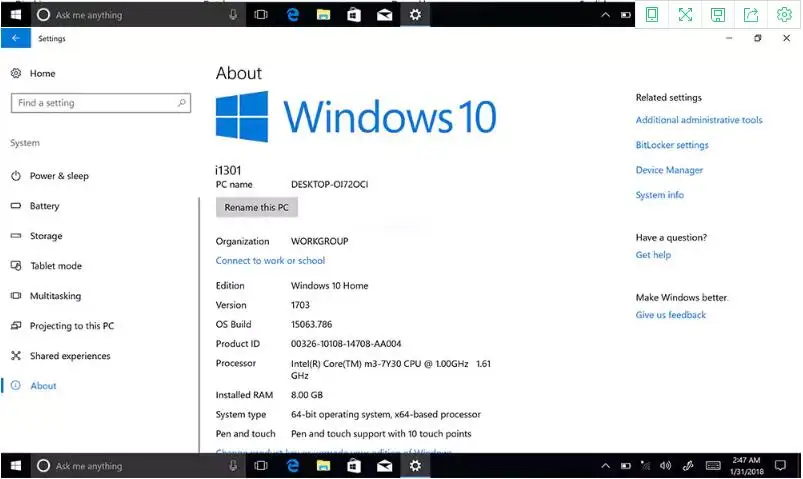
Task: Click the green tablet device icon
Action: [651, 14]
